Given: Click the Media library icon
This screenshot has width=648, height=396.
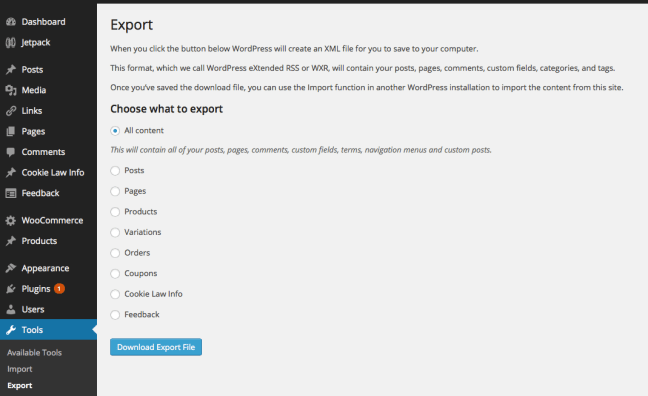Looking at the screenshot, I should [11, 90].
